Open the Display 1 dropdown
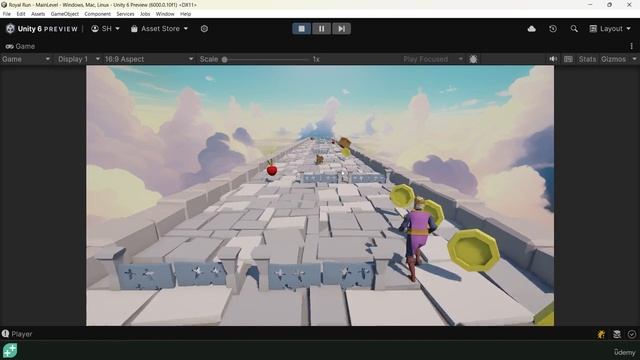This screenshot has height=360, width=640. [79, 59]
